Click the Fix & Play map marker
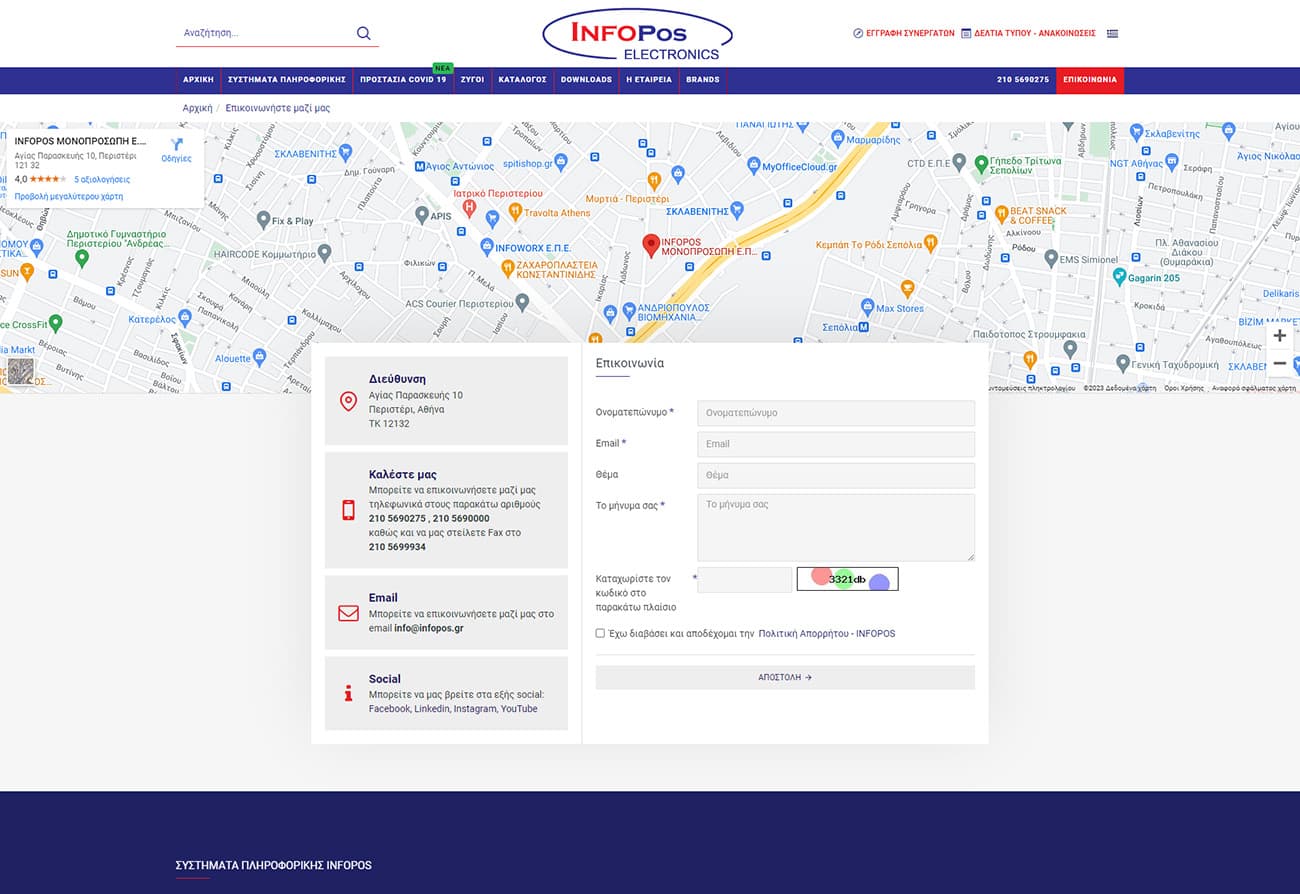The width and height of the screenshot is (1300, 894). tap(263, 219)
